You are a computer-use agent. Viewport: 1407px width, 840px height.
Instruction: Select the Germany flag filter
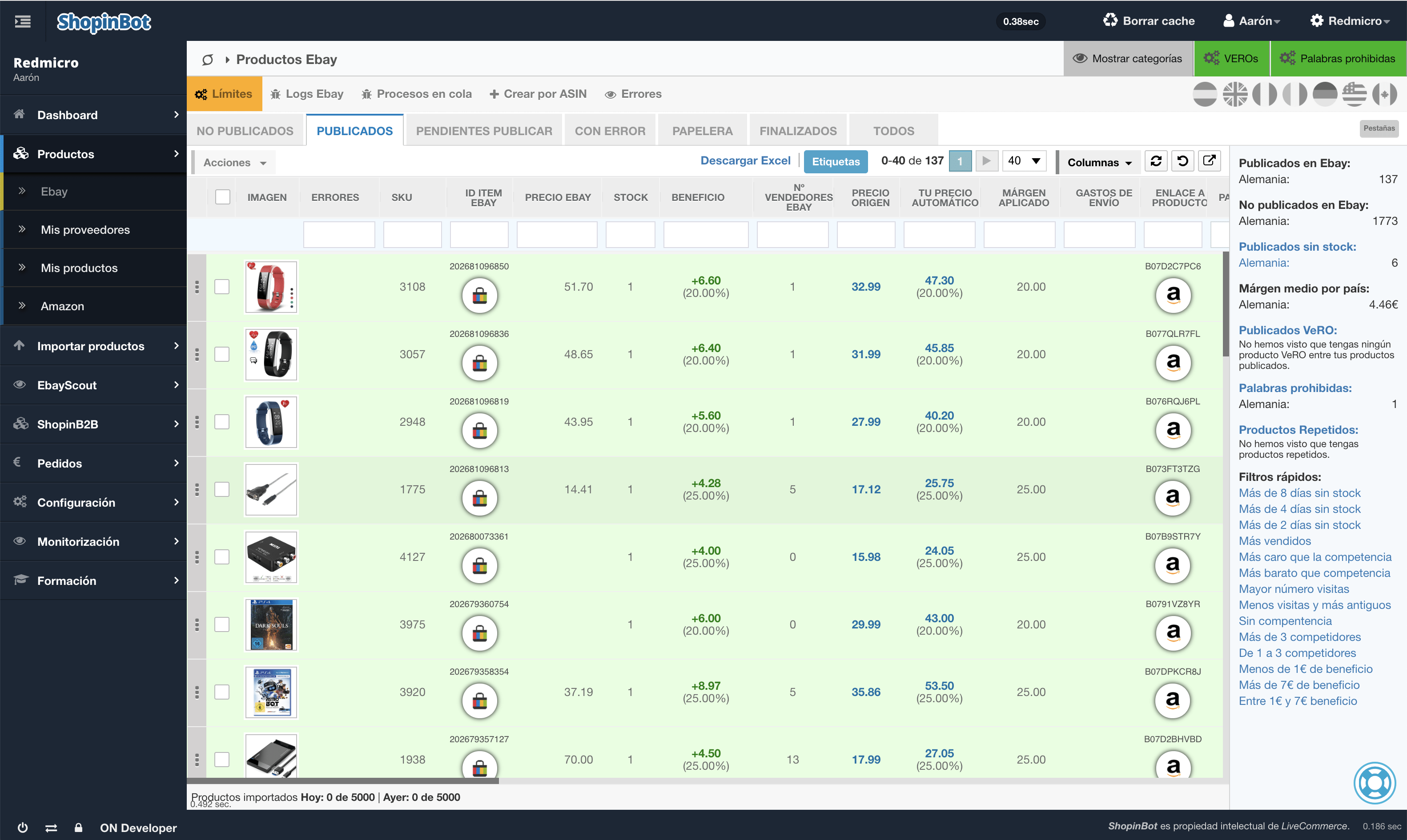coord(1325,95)
